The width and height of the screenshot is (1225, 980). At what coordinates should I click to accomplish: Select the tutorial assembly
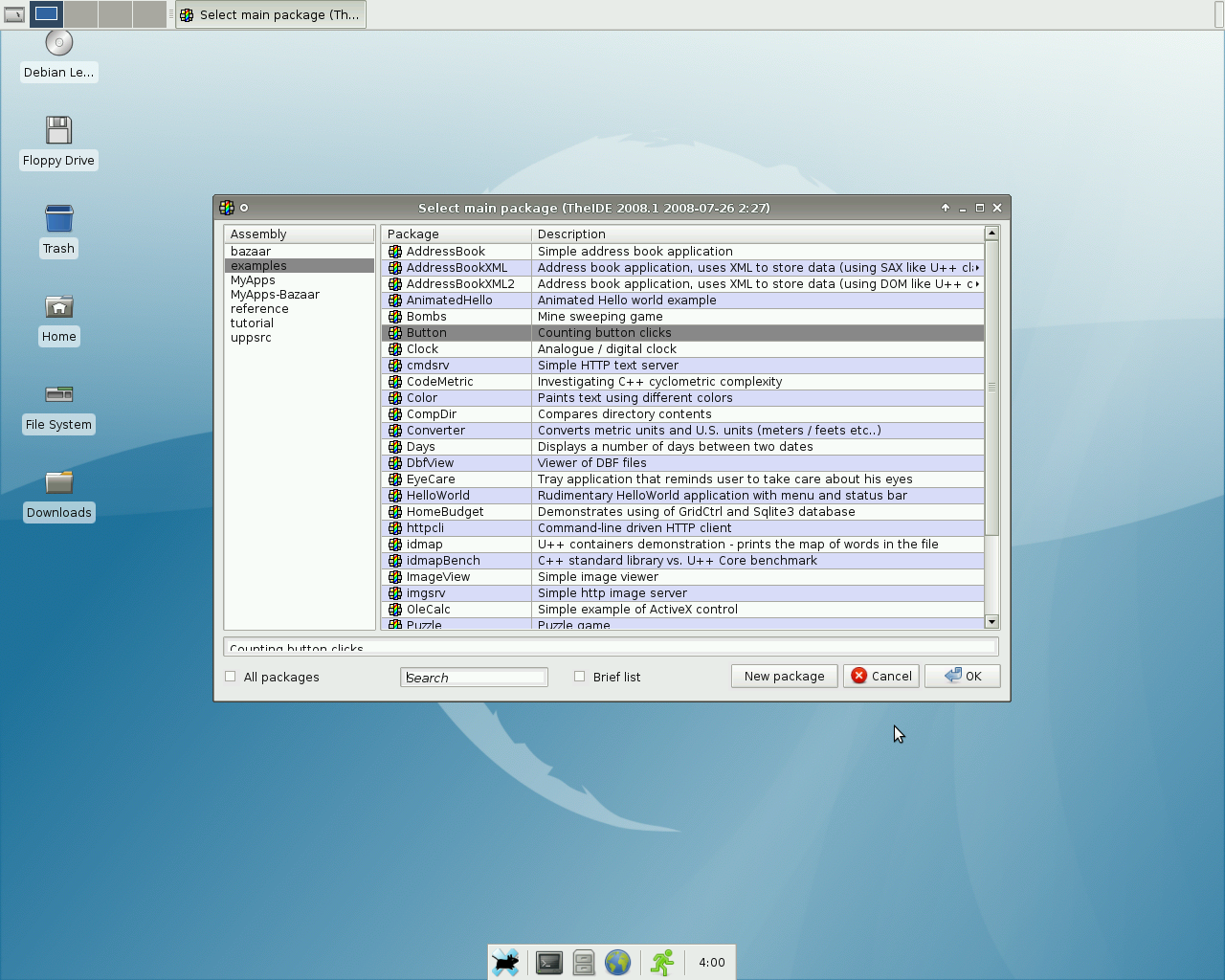252,323
